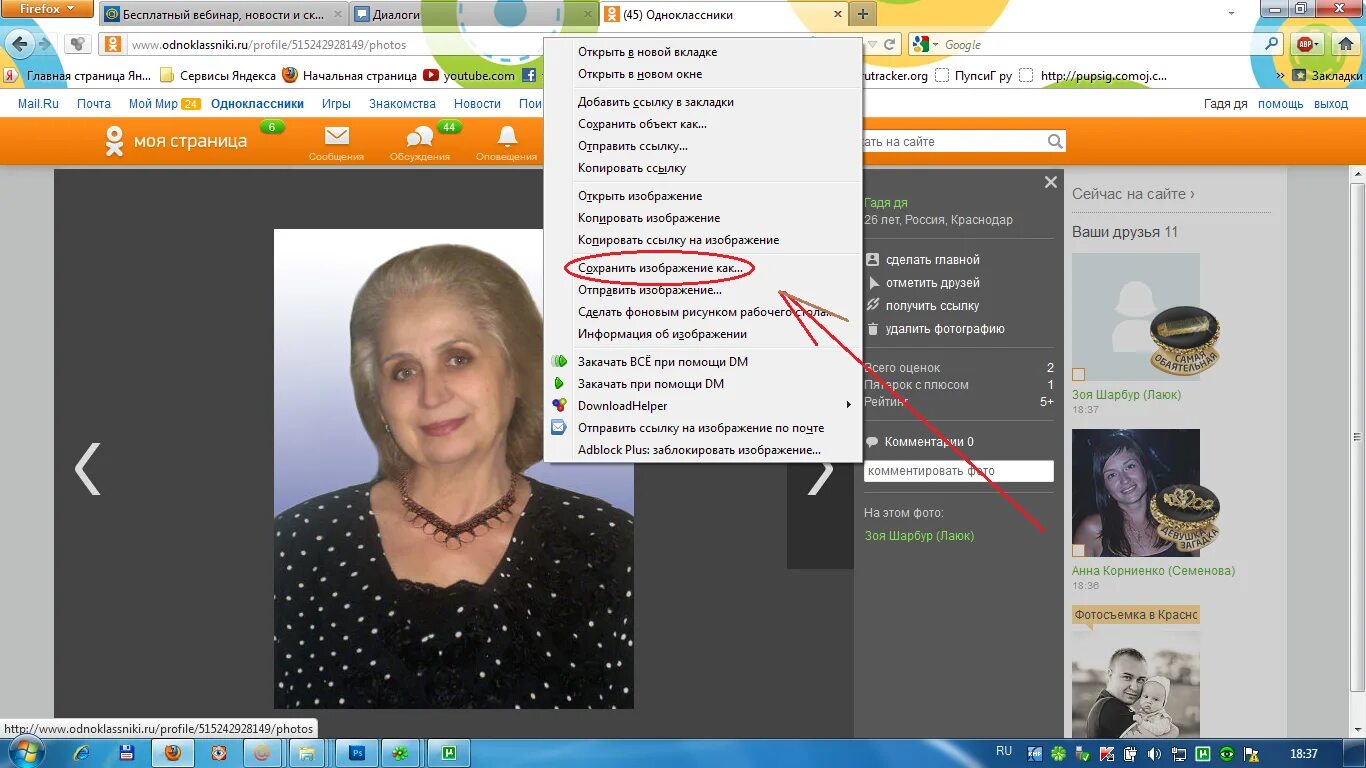Open the Firefox menu dropdown button
1366x768 pixels.
47,9
